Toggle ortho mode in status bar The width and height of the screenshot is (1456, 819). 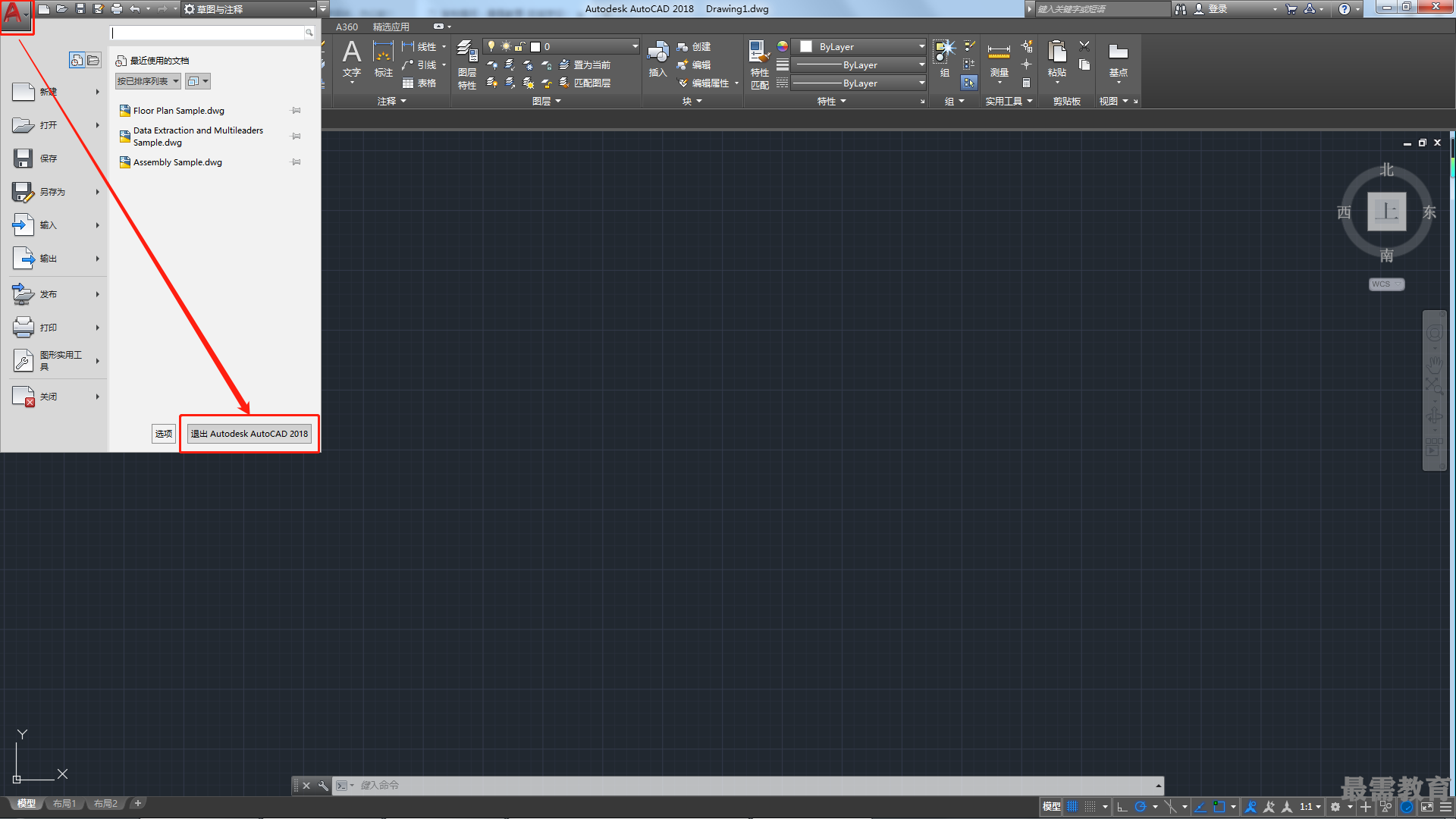pos(1122,807)
